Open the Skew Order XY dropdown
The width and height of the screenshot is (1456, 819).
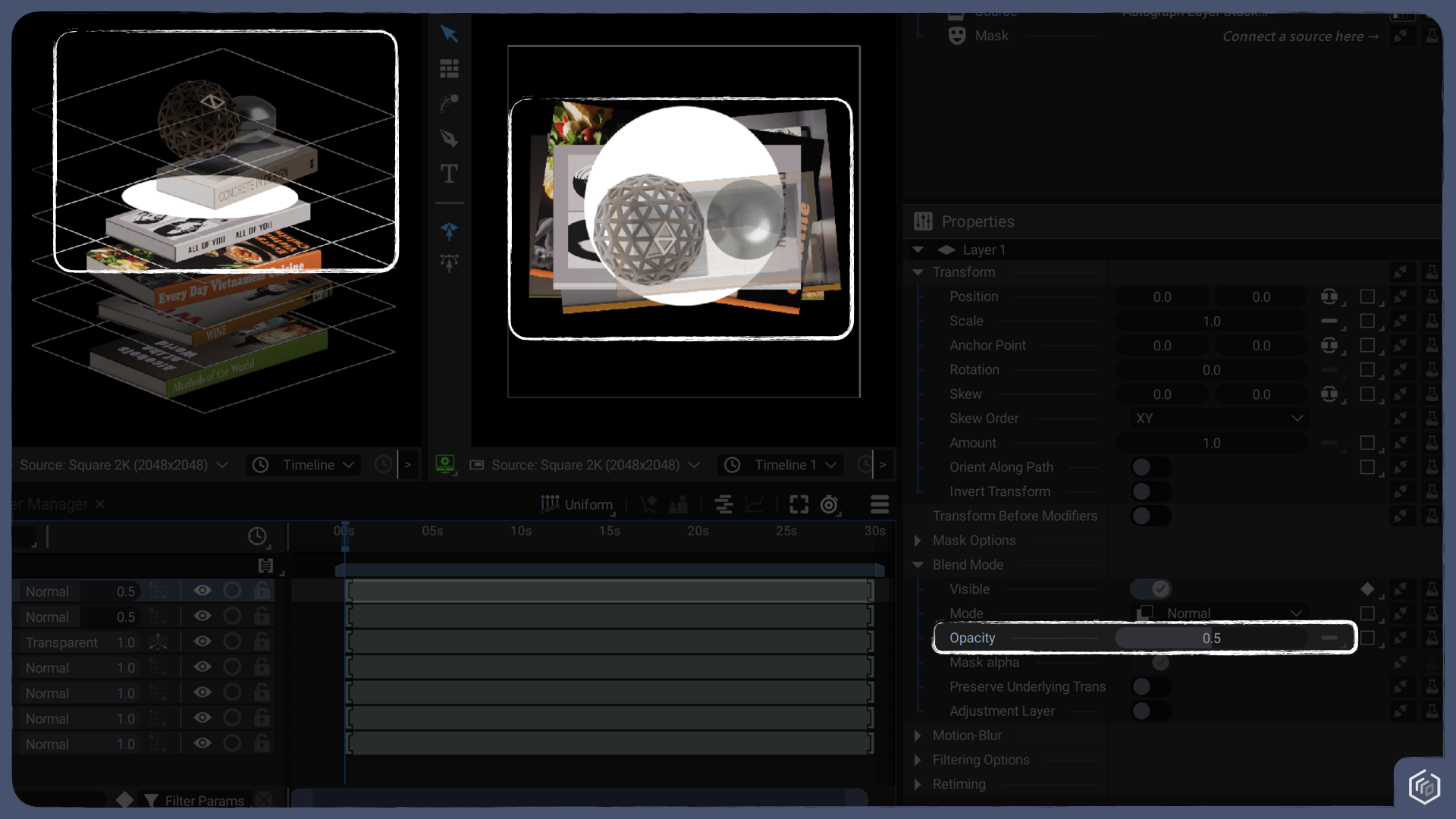[1219, 419]
